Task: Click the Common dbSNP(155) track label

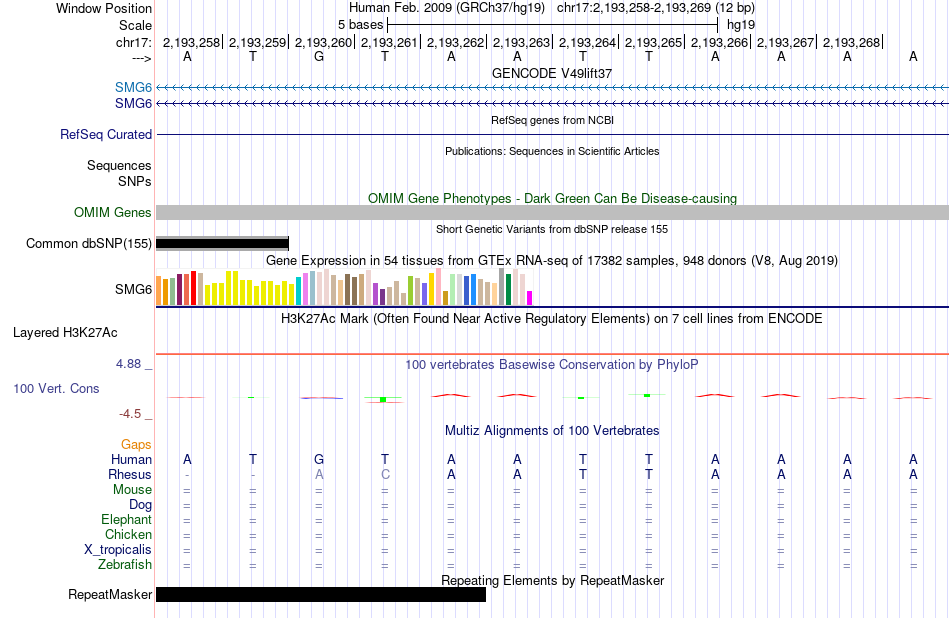Action: [x=88, y=244]
